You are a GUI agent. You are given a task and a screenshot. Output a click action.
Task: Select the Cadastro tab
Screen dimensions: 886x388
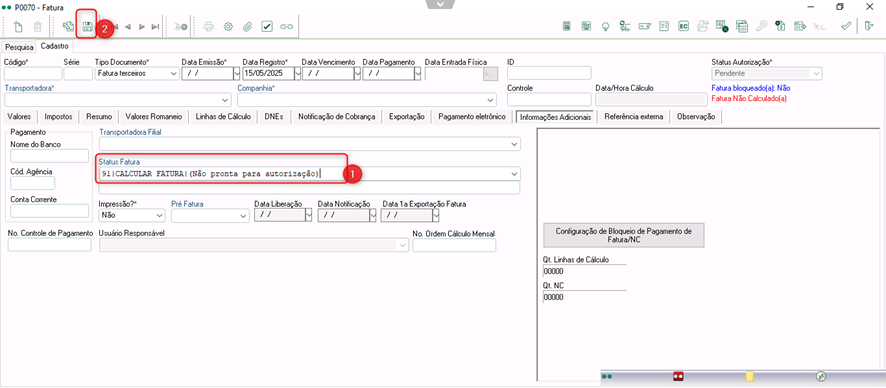(x=54, y=46)
